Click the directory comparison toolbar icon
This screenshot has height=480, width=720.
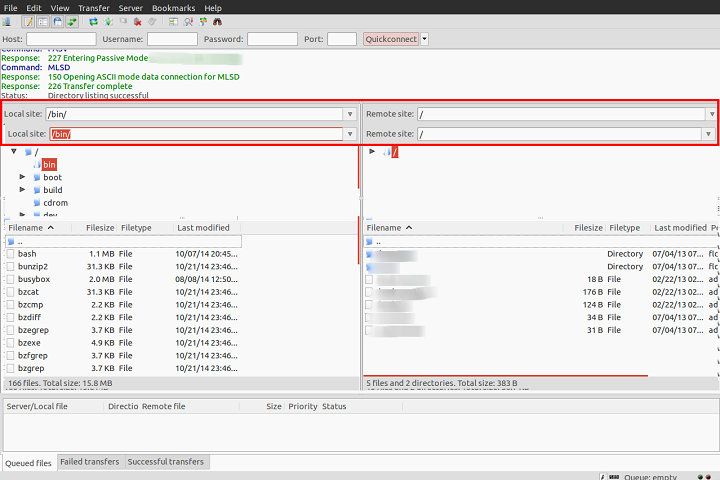coord(188,21)
